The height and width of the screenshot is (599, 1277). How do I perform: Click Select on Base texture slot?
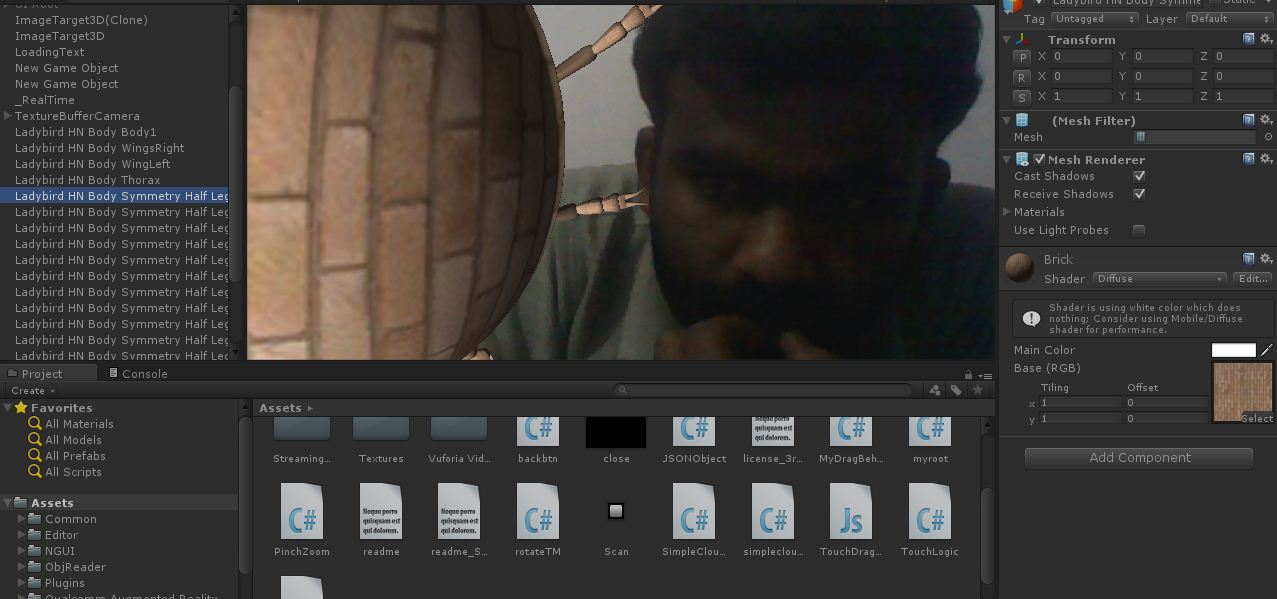pos(1257,418)
